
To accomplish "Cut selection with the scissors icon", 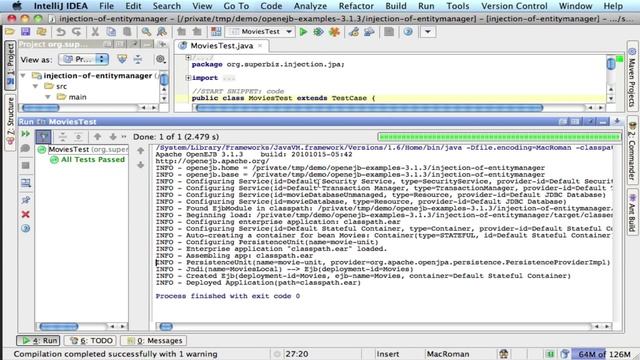I will pyautogui.click(x=95, y=32).
